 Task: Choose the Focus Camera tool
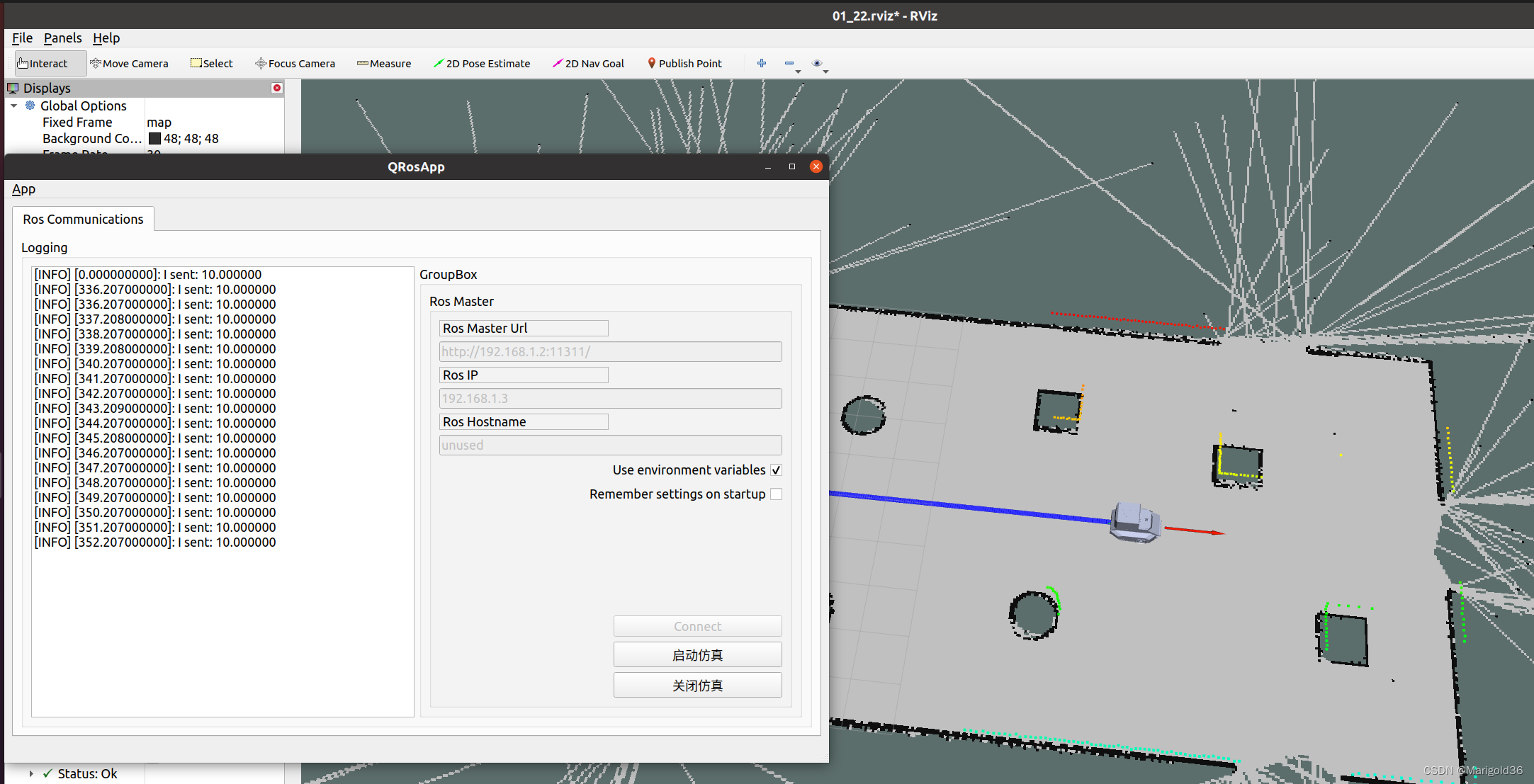point(295,63)
